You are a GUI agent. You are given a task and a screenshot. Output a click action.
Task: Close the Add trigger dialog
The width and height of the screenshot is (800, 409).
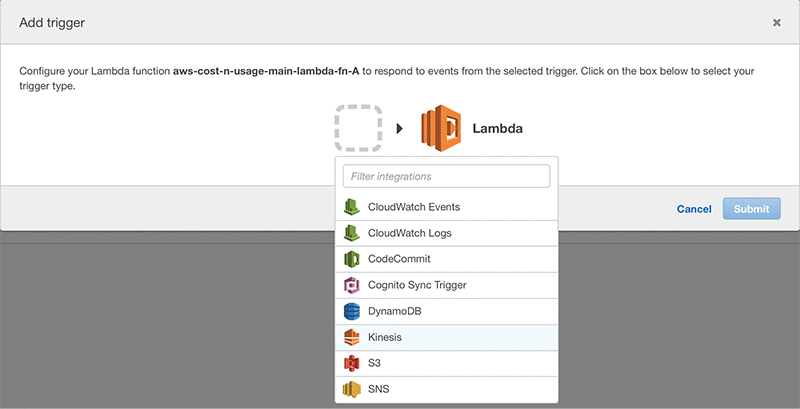coord(777,22)
